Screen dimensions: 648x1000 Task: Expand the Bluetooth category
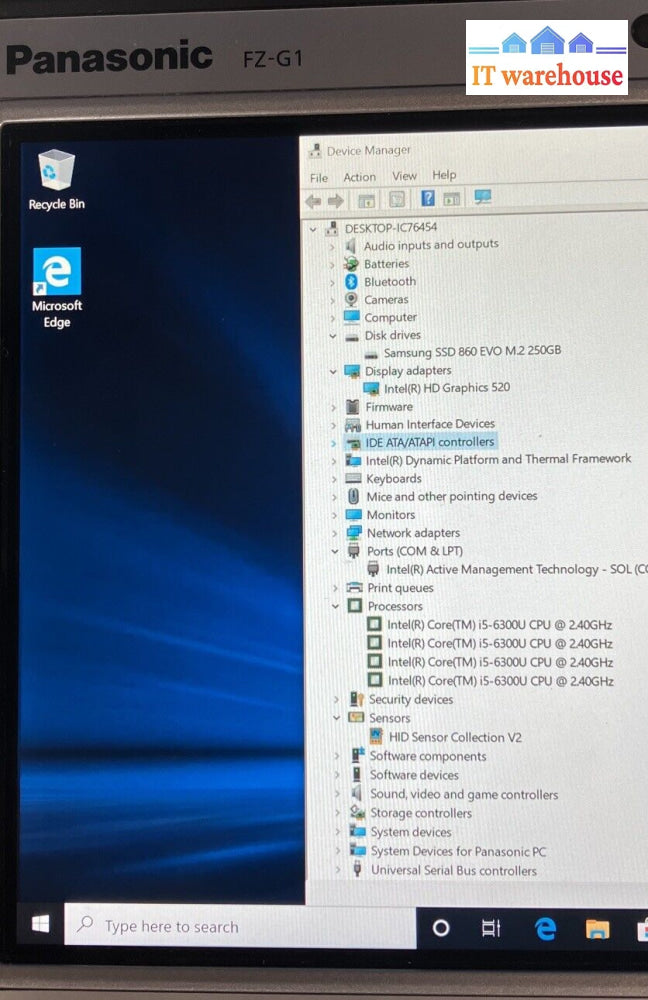[333, 282]
